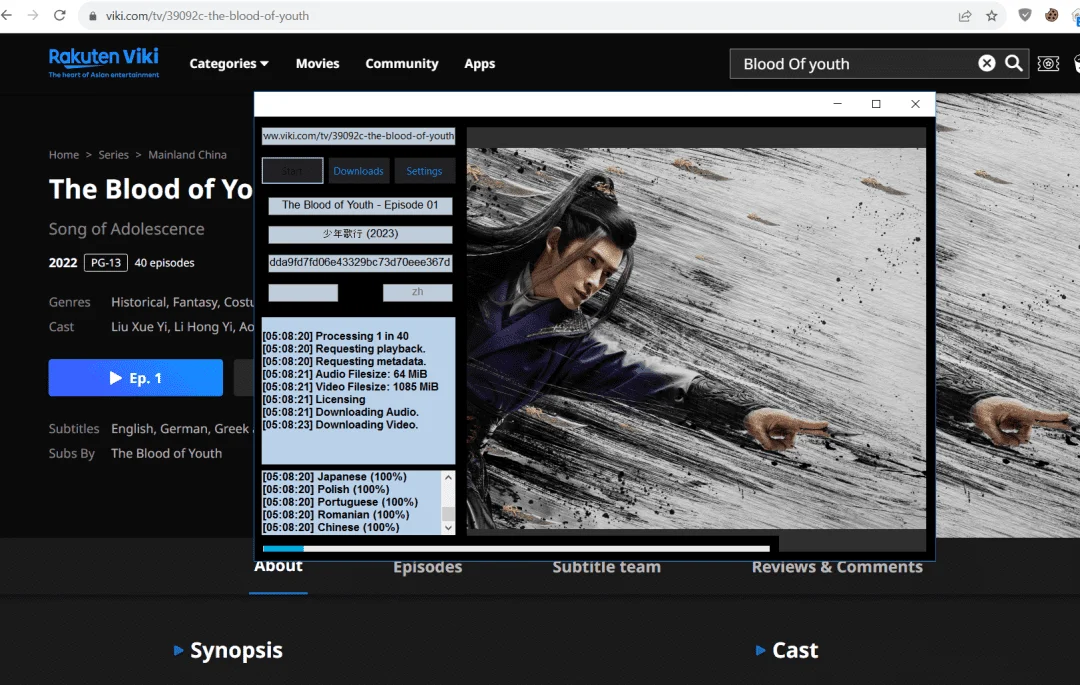Open the Liu Xue Yi cast link
The width and height of the screenshot is (1080, 685).
pyautogui.click(x=140, y=327)
